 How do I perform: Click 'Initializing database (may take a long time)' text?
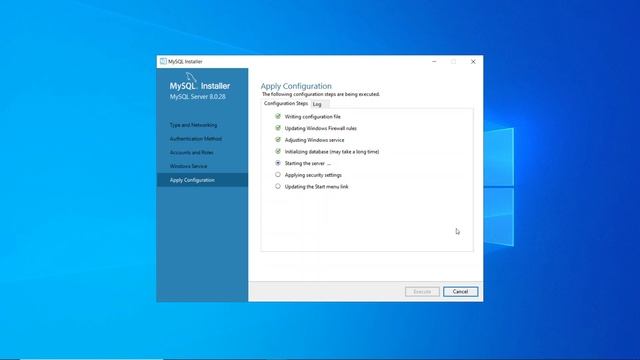[332, 152]
